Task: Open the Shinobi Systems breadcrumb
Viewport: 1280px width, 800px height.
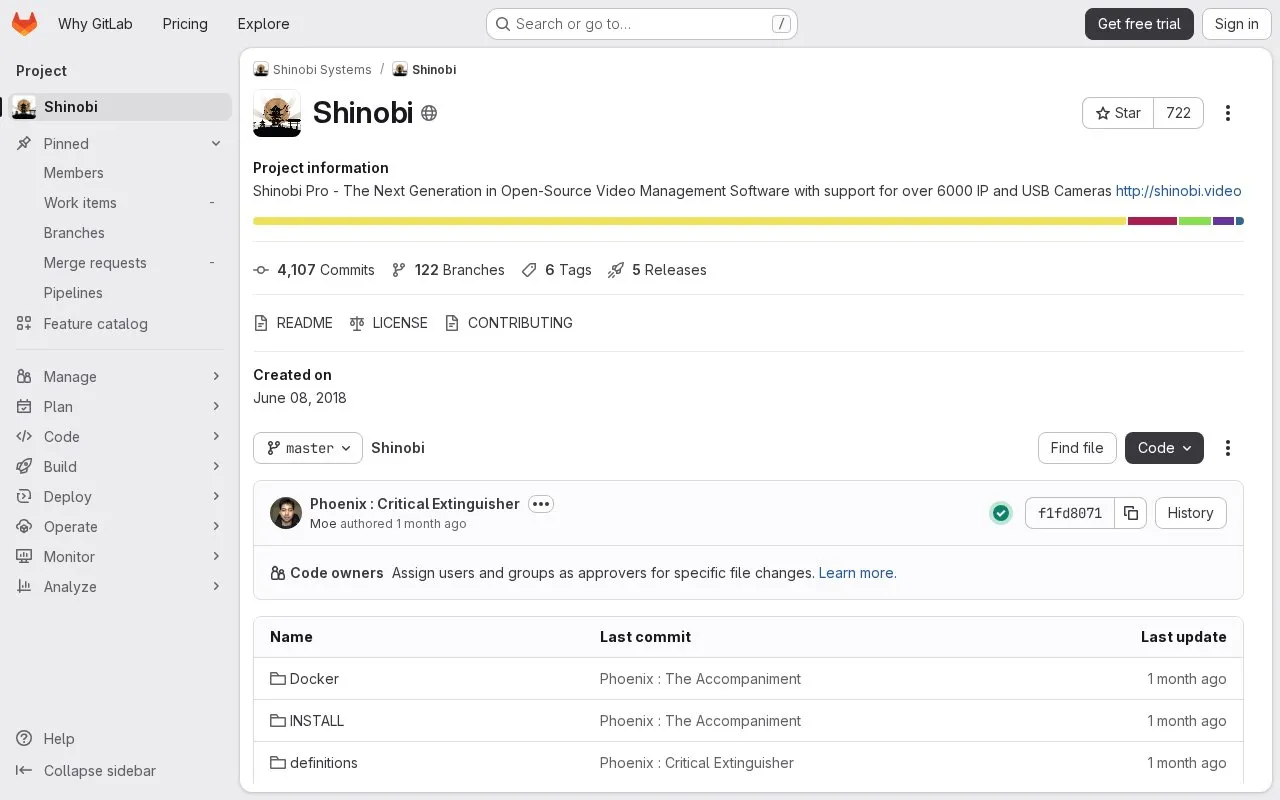Action: tap(312, 70)
